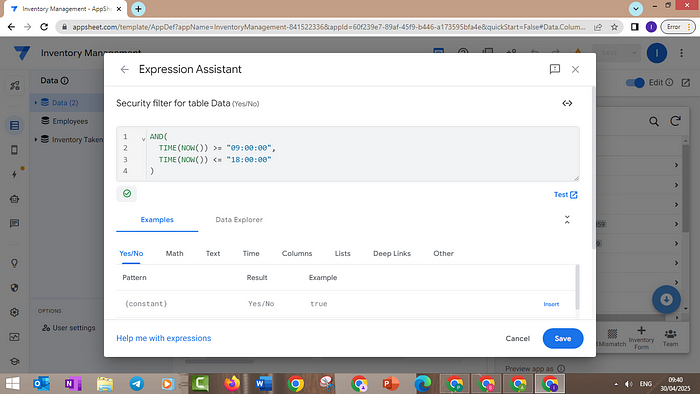Image resolution: width=700 pixels, height=394 pixels.
Task: Open the Data section in sidebar
Action: pyautogui.click(x=14, y=125)
